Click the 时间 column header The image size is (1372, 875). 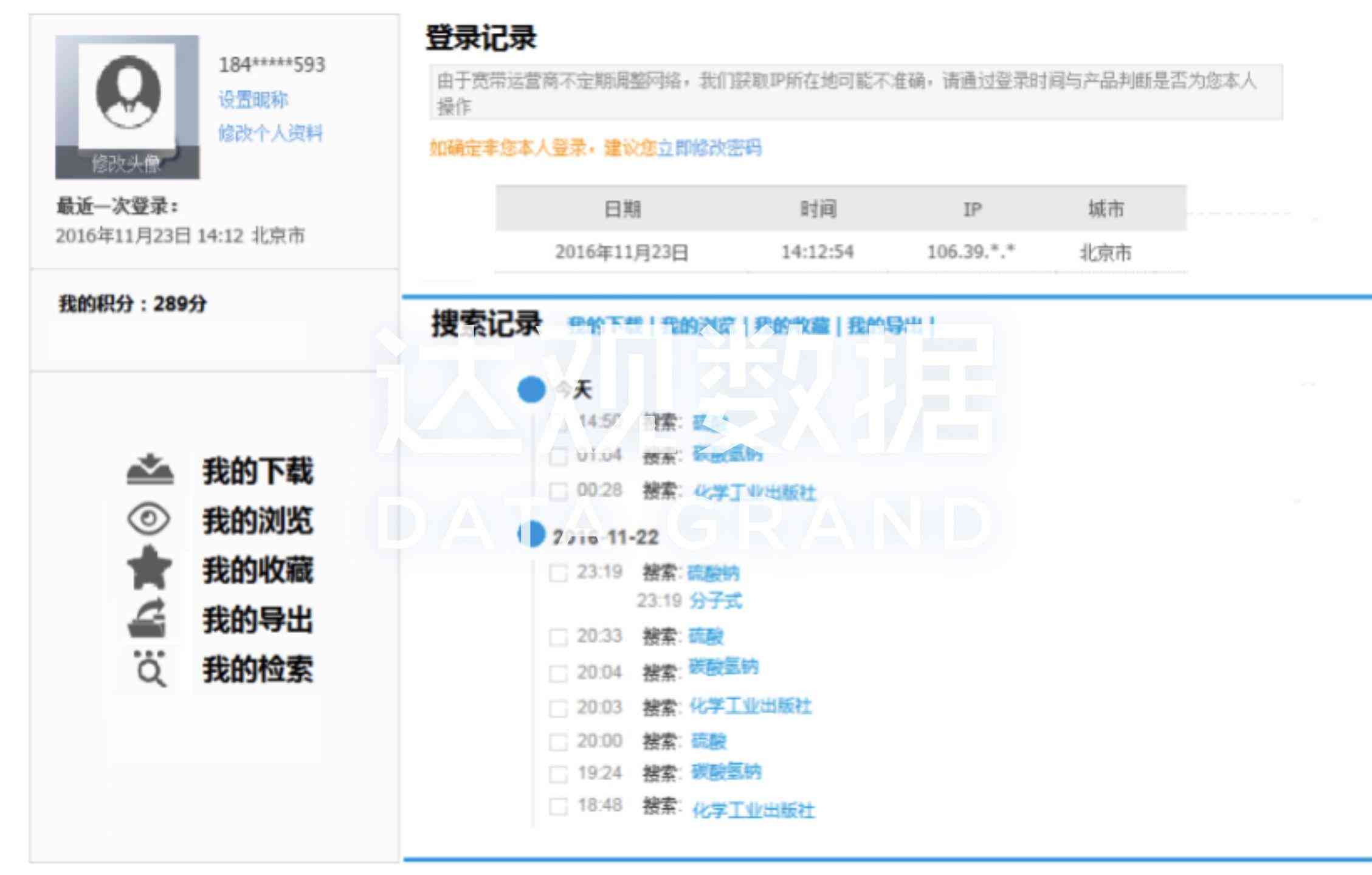click(818, 209)
